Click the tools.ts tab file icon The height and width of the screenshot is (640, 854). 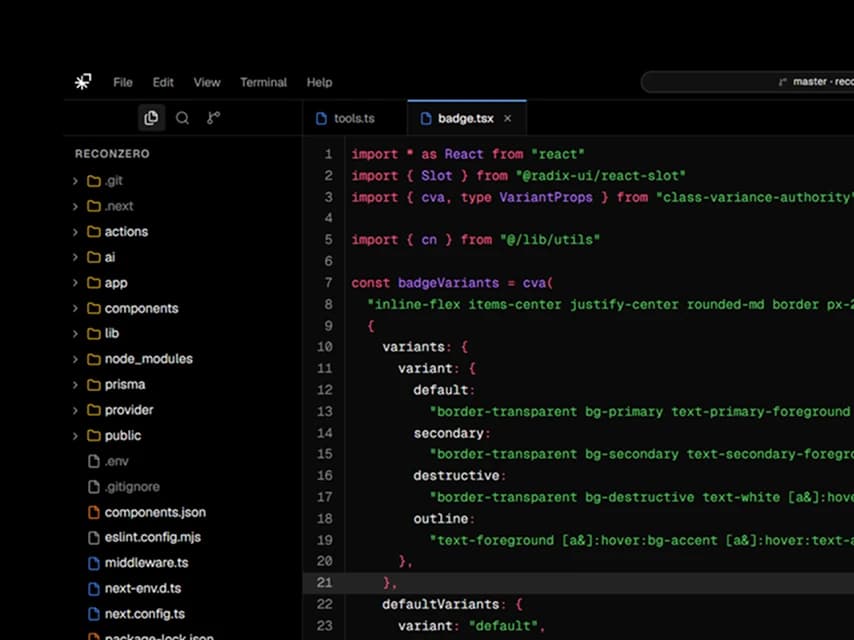(x=321, y=118)
